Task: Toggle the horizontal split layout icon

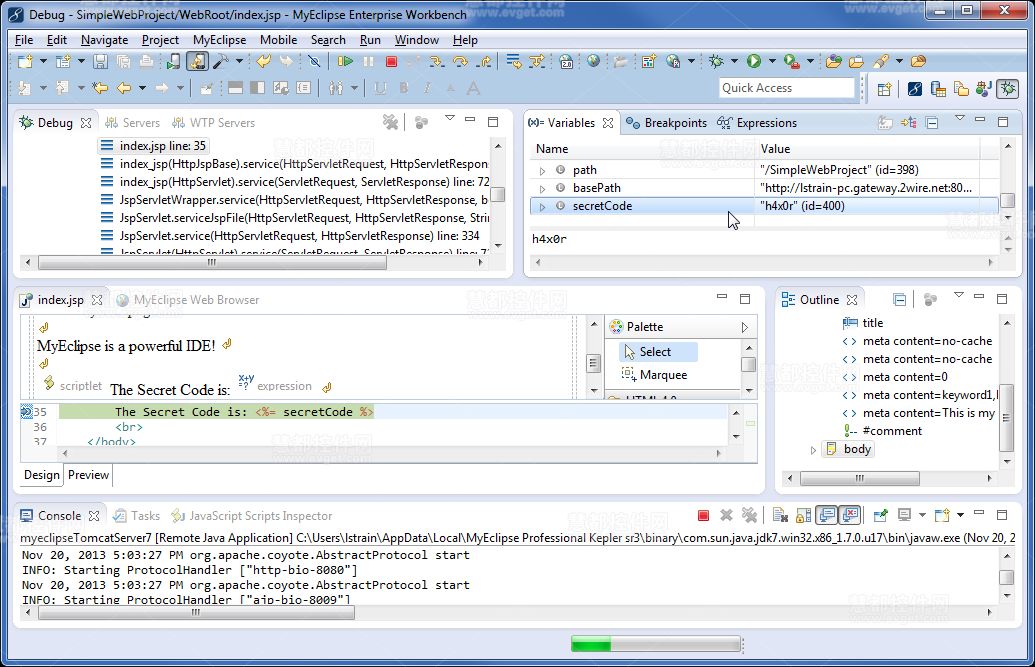Action: click(x=235, y=88)
